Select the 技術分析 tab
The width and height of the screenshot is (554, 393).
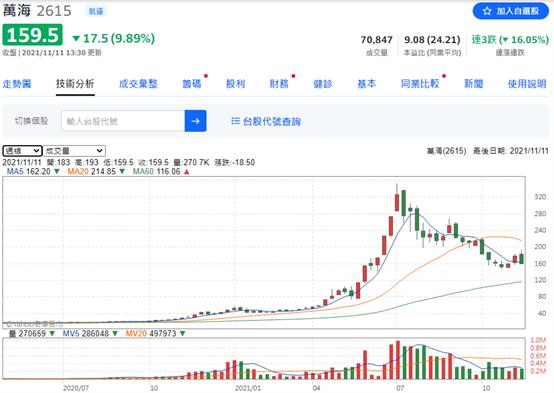pos(75,84)
